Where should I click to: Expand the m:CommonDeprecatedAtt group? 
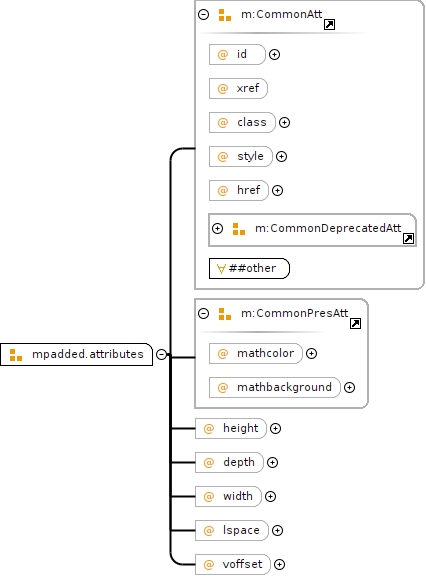217,228
